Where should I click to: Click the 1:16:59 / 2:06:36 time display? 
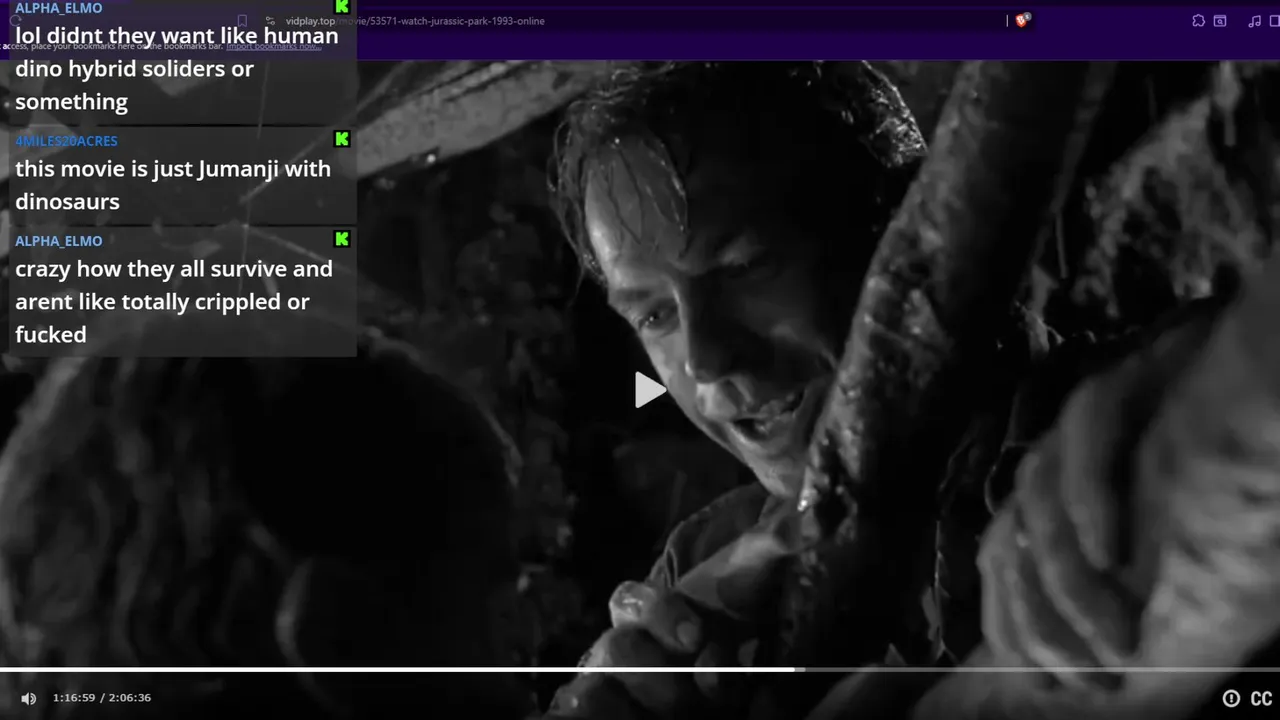(102, 698)
